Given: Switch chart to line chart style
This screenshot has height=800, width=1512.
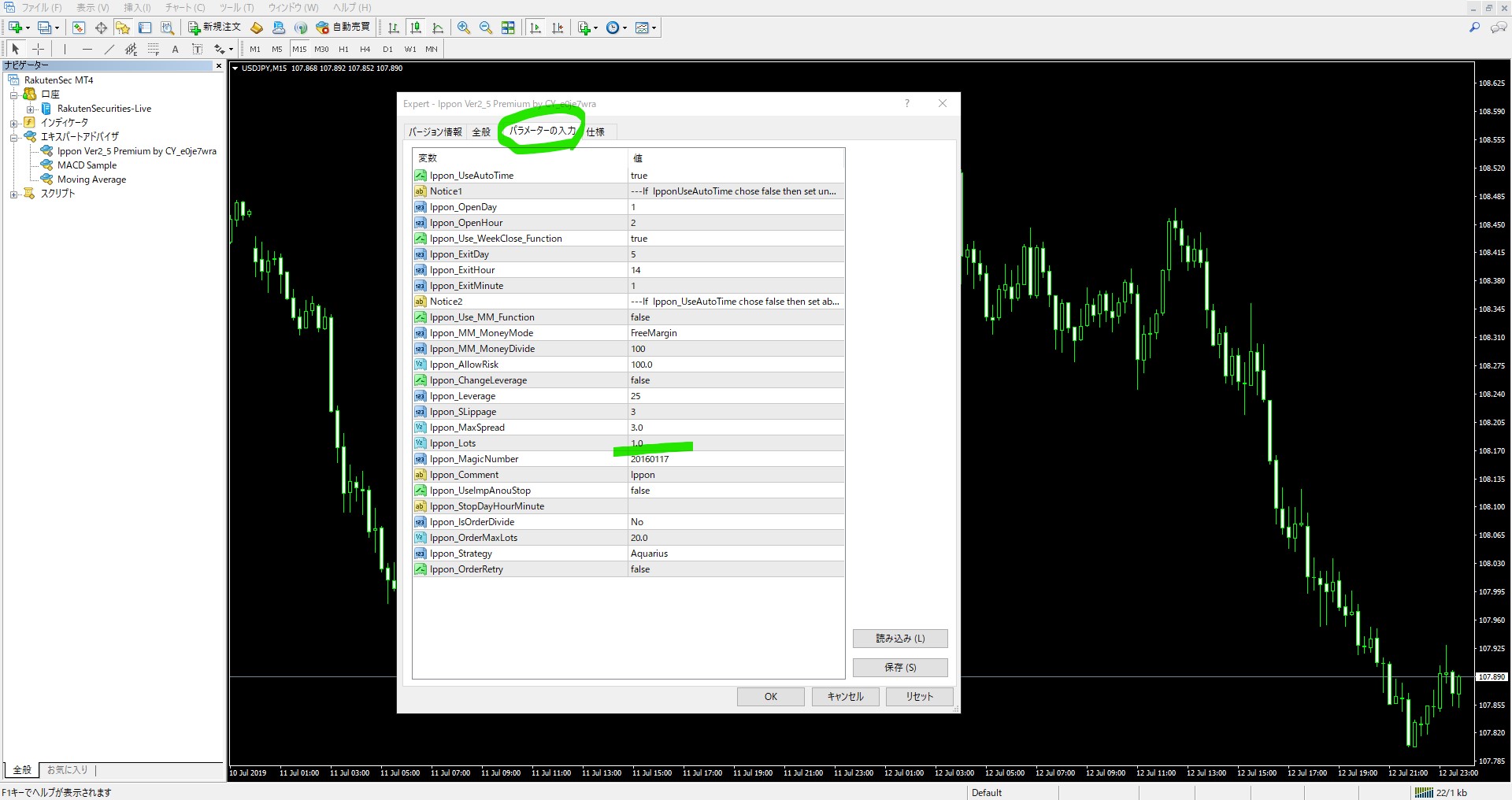Looking at the screenshot, I should pyautogui.click(x=438, y=28).
